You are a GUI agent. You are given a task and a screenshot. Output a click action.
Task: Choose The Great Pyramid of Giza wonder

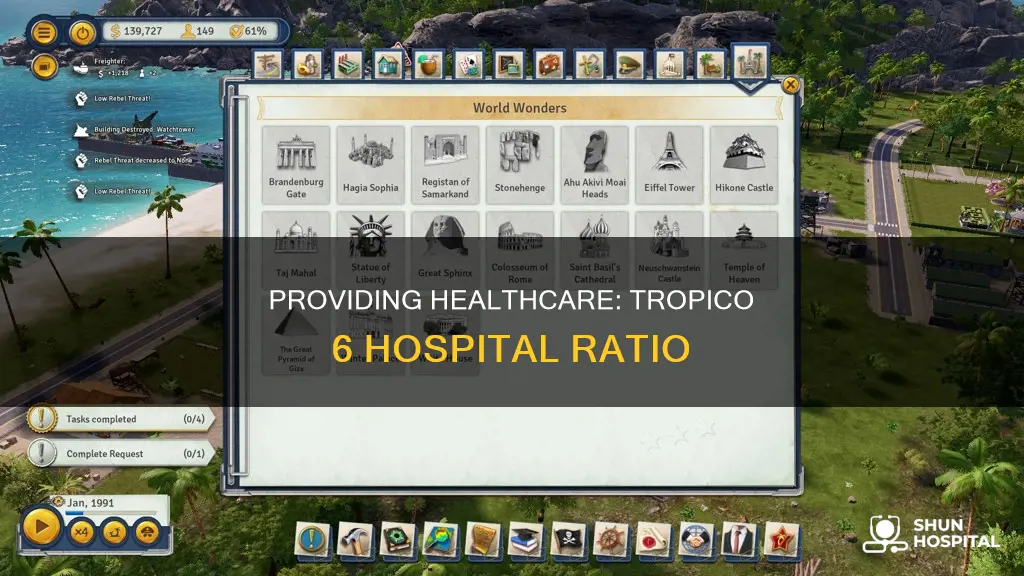pos(296,336)
